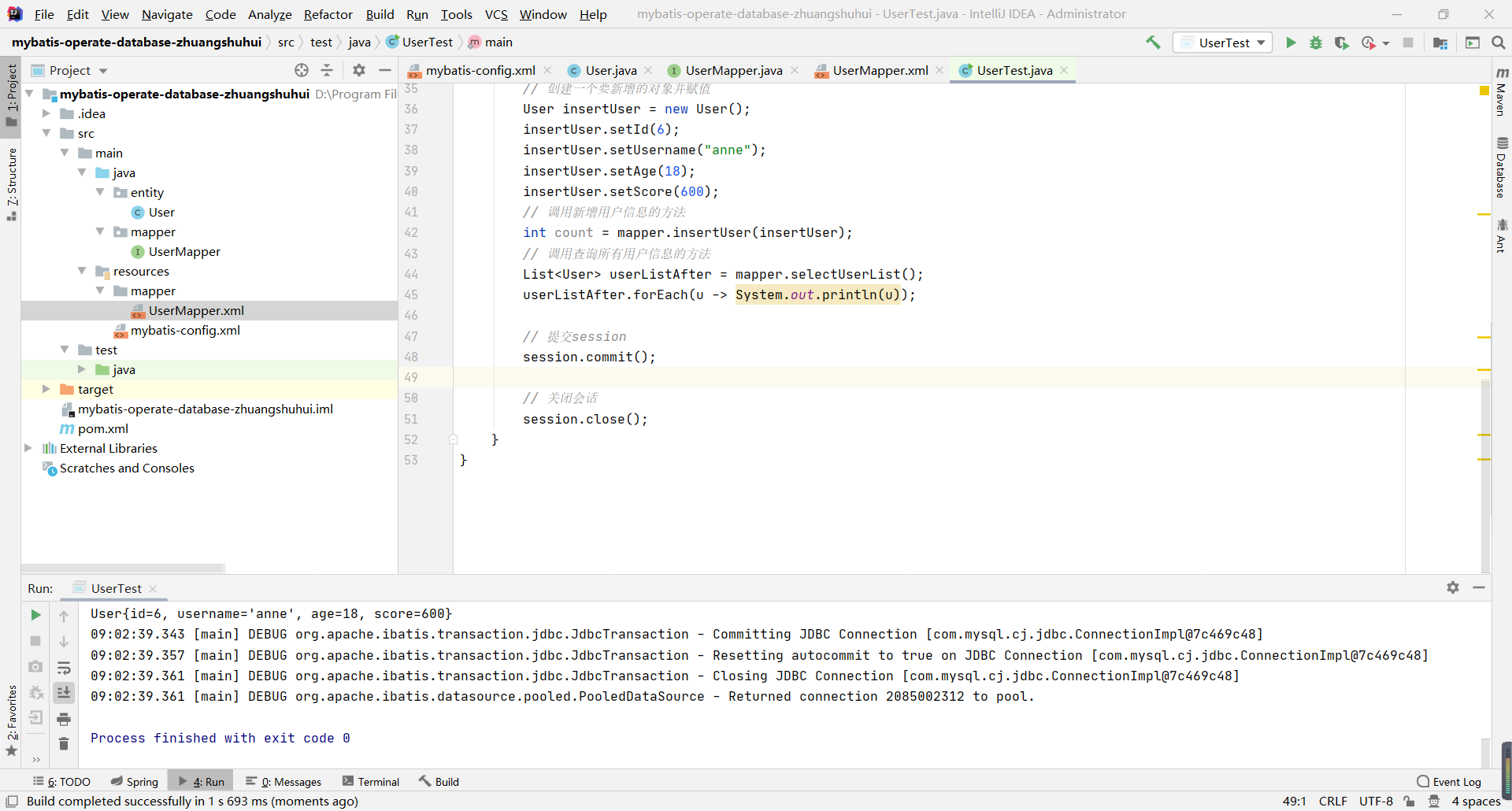Open the Refactor menu
The height and width of the screenshot is (811, 1512).
(328, 14)
